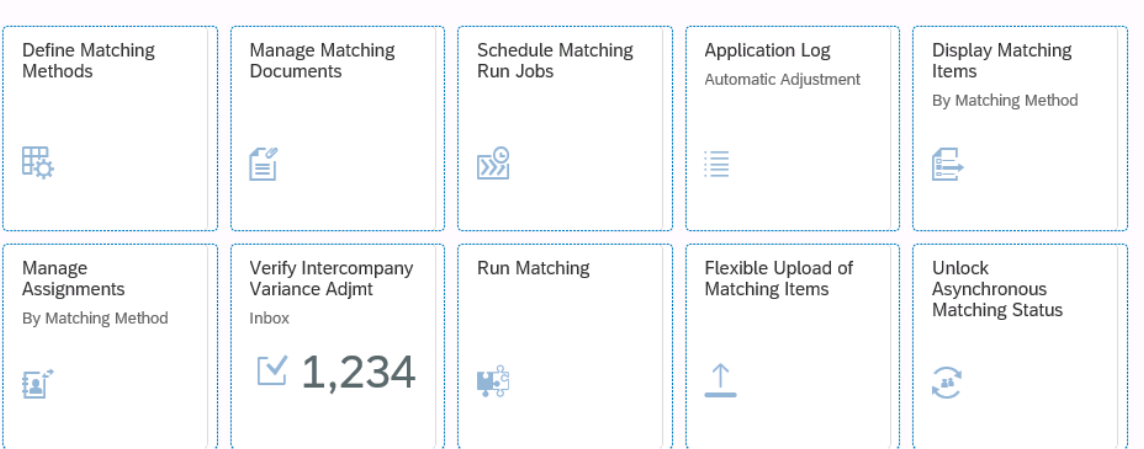Click the Manage Matching Documents clipboard icon
Viewport: 1144px width, 449px height.
(264, 164)
